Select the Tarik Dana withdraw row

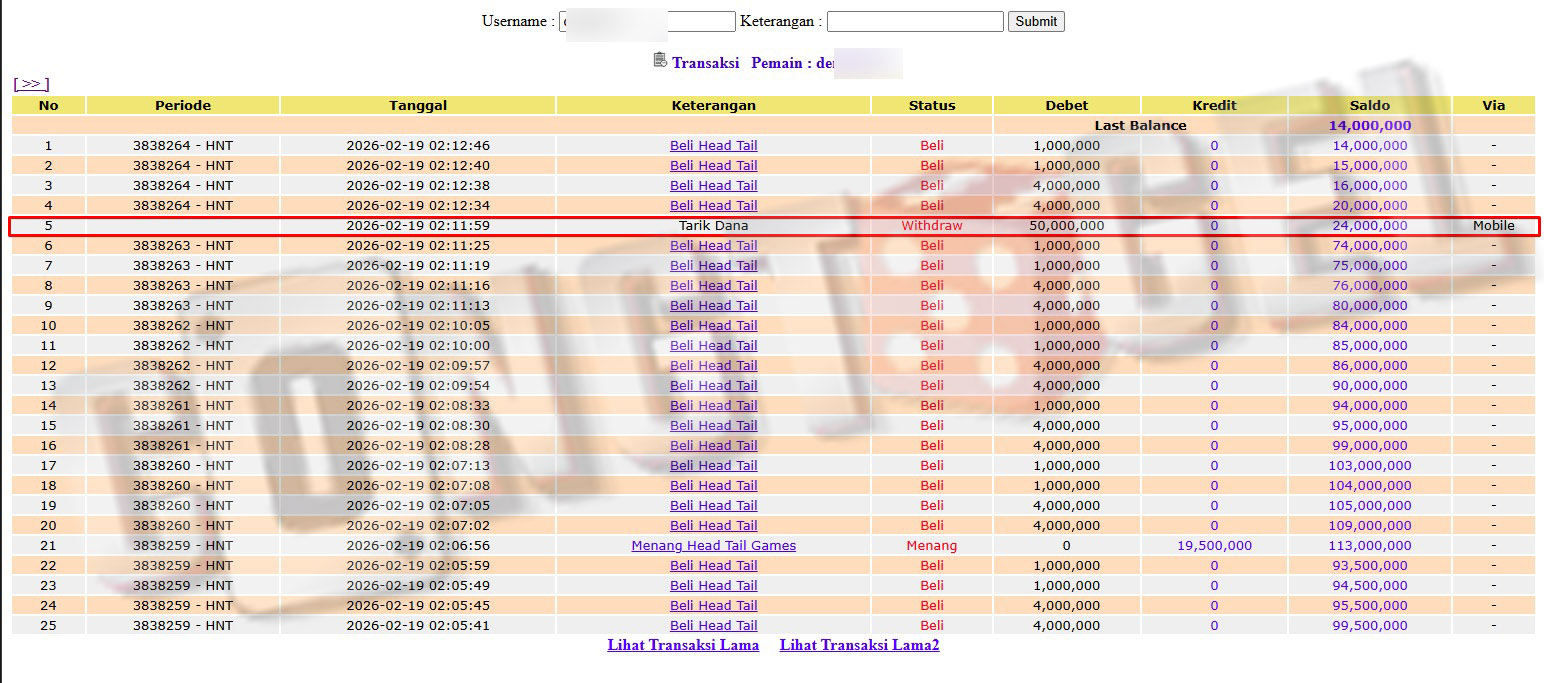tap(774, 225)
